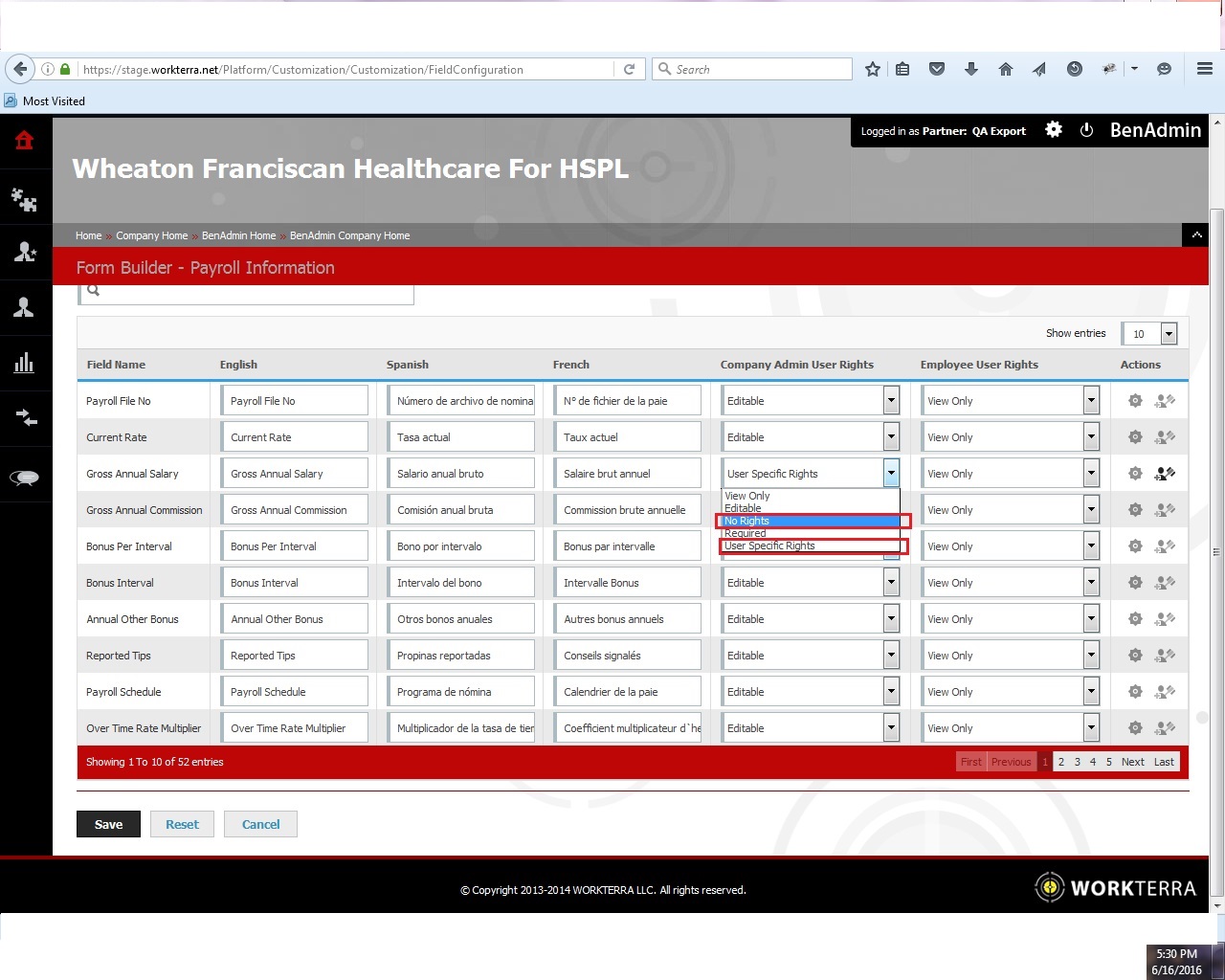Click browser back arrow button

point(20,69)
